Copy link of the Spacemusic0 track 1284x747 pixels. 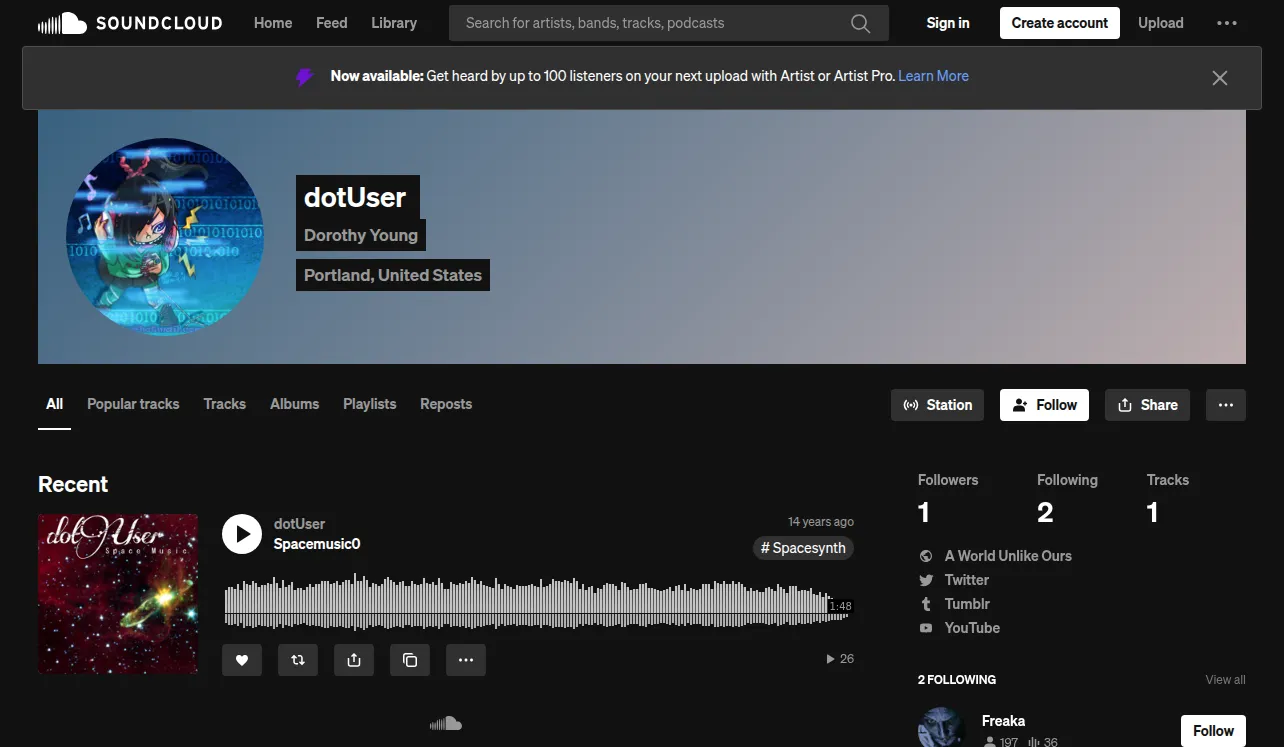(410, 660)
